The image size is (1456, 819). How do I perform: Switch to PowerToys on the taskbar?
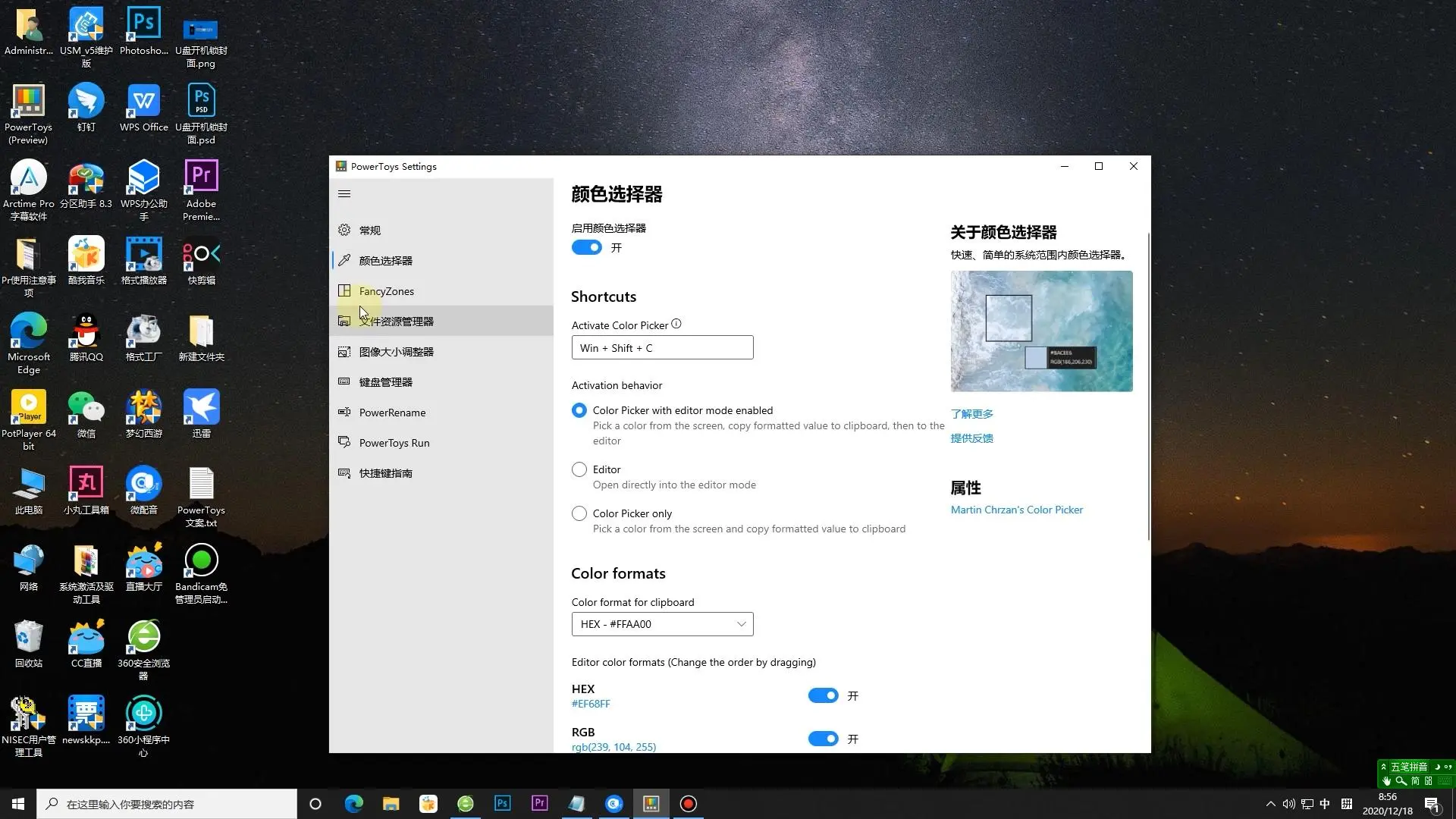pyautogui.click(x=651, y=804)
